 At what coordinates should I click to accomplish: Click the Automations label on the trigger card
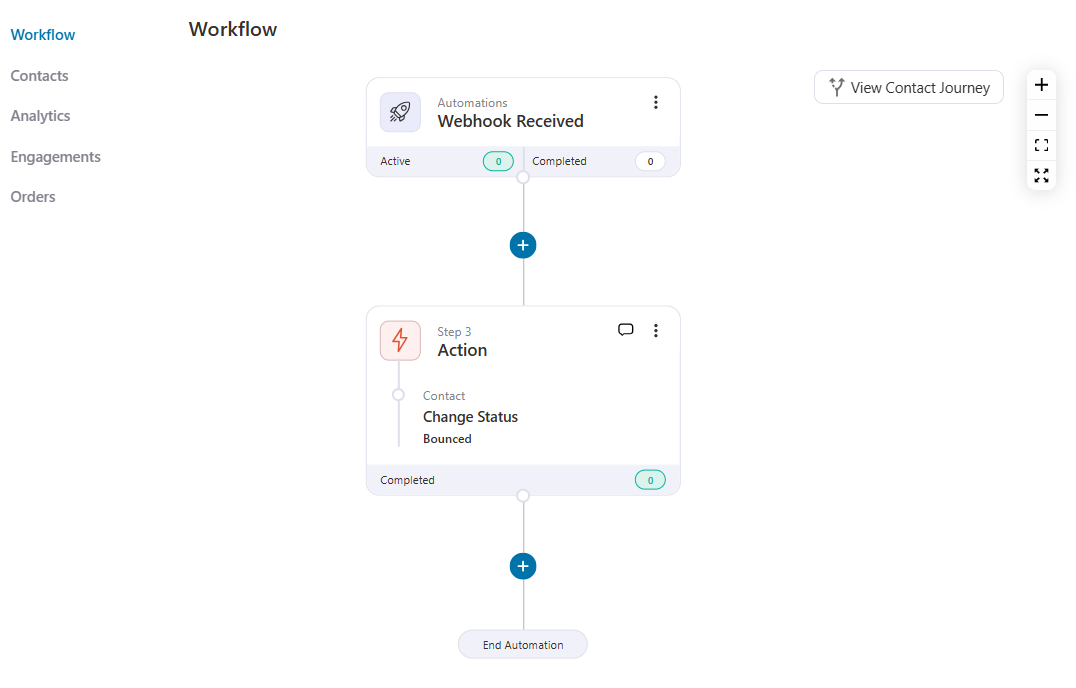coord(472,103)
